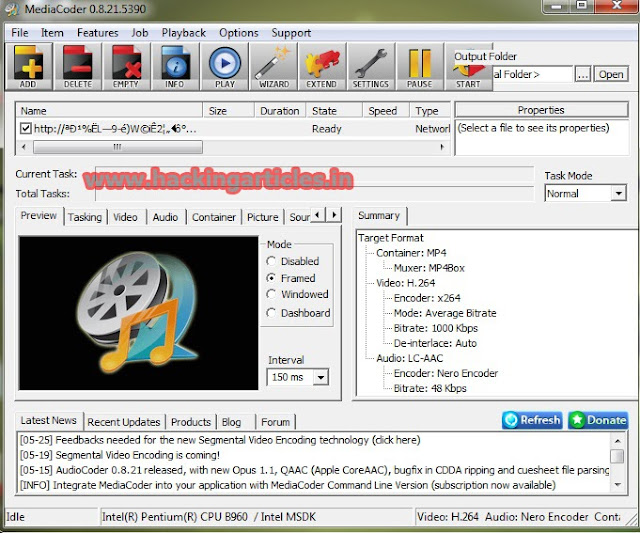
Task: Select the Summary tab
Action: 379,215
